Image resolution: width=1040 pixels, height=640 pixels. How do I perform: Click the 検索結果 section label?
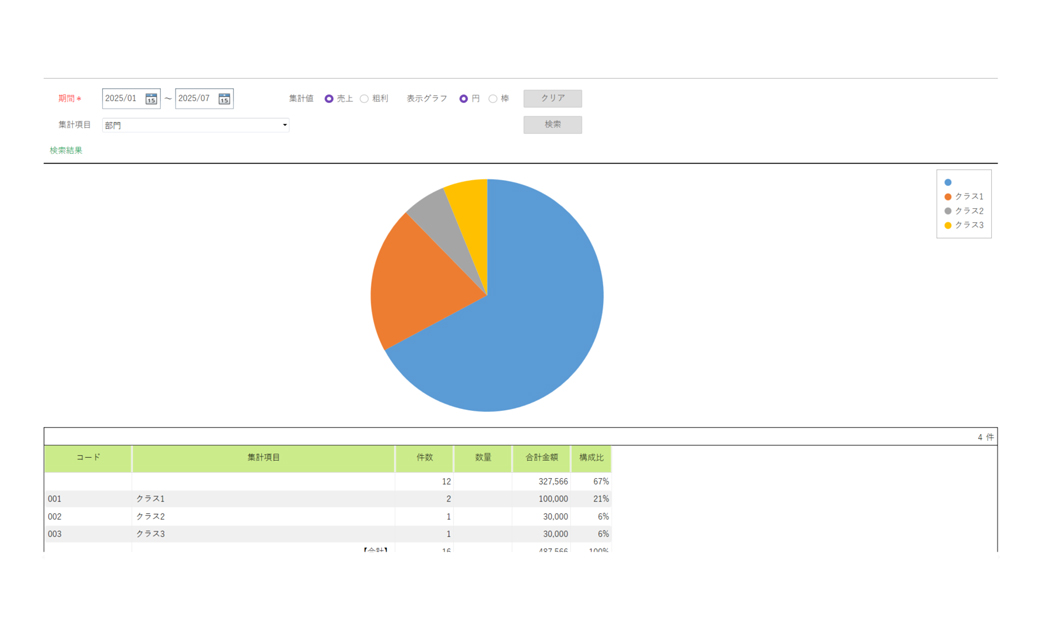[x=66, y=151]
